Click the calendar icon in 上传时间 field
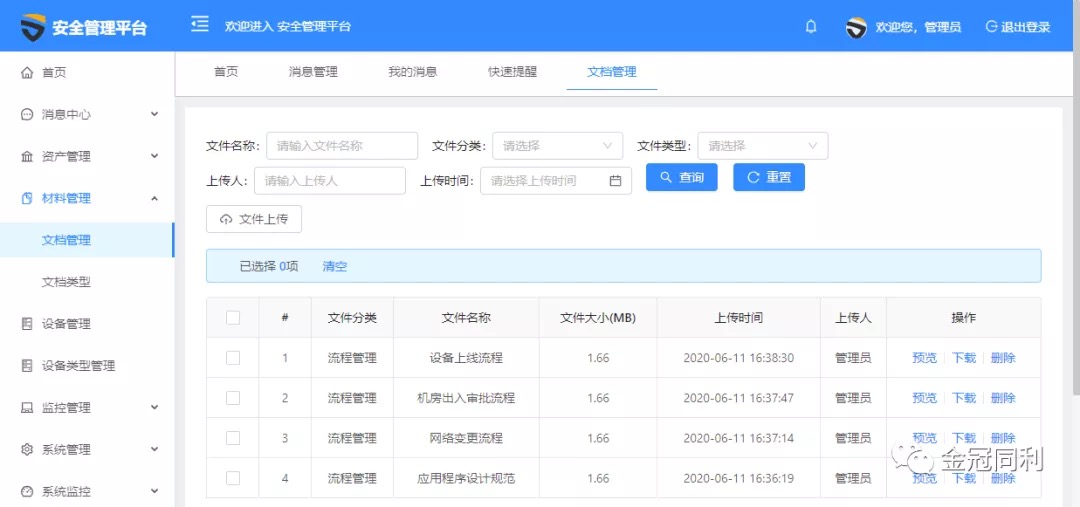Screen dimensions: 1080x507 tap(615, 181)
